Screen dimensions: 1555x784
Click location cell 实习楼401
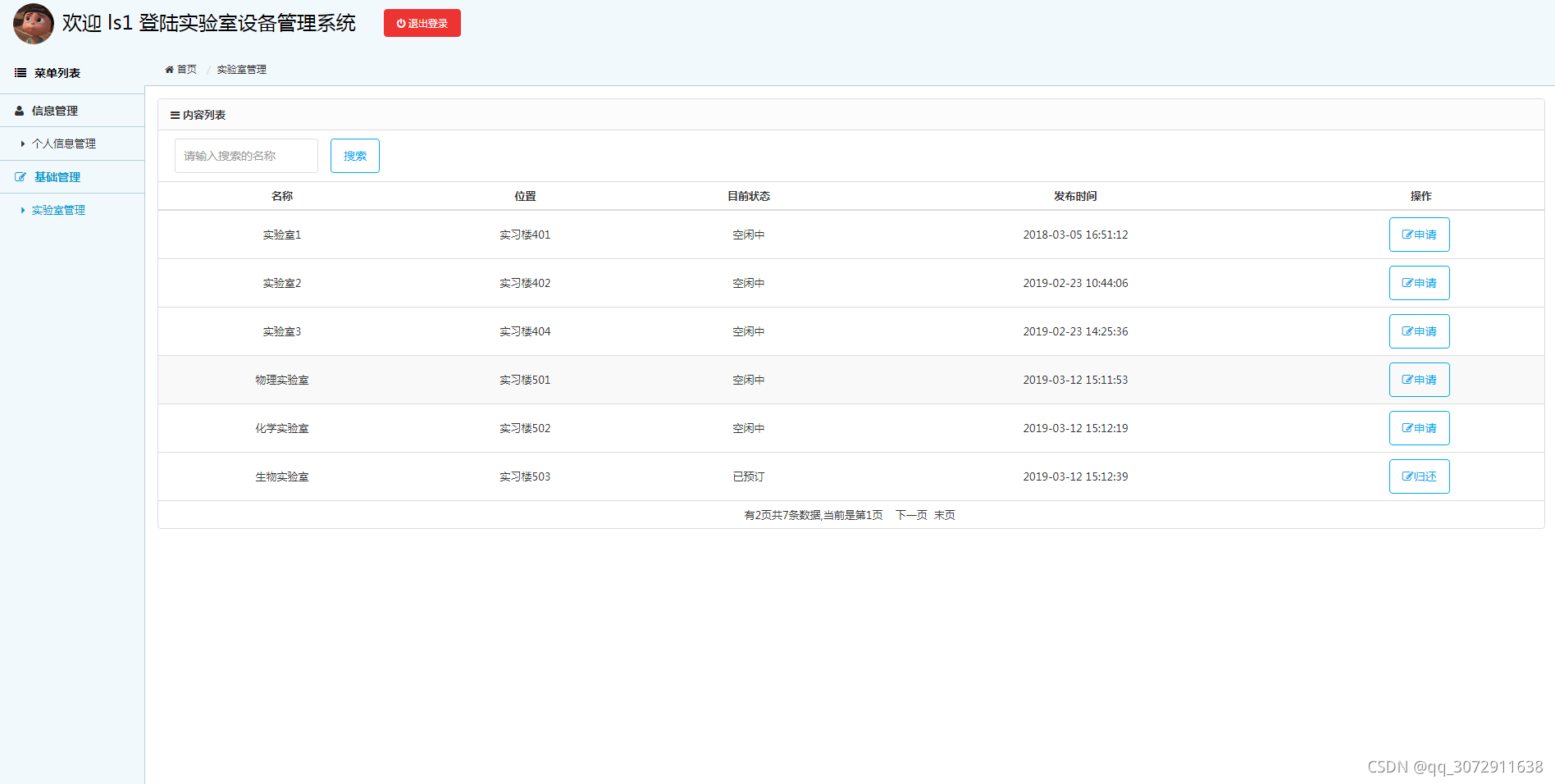(x=525, y=235)
